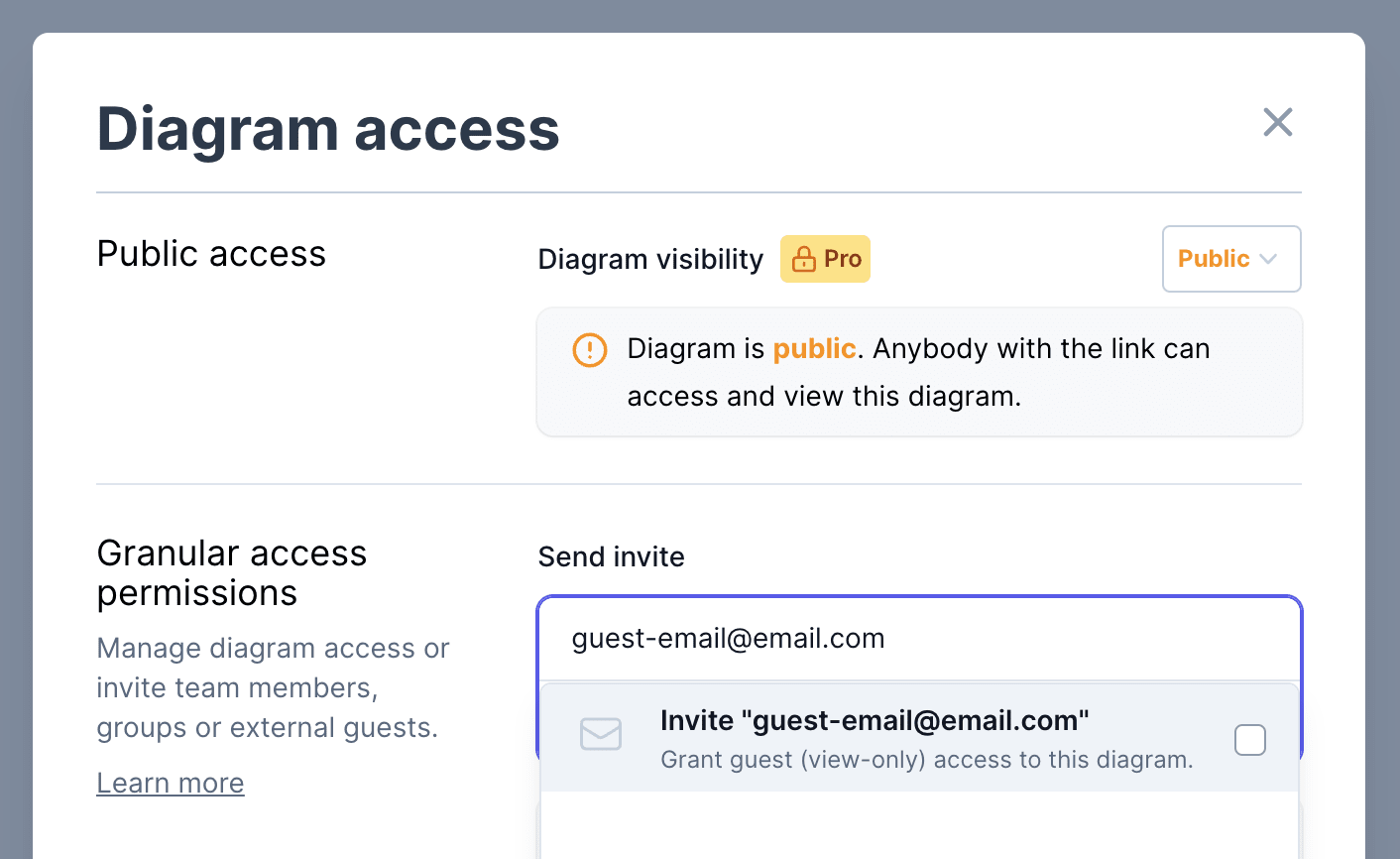Click the "Granular access permissions" heading
Screen dimensions: 1400x859
232,572
